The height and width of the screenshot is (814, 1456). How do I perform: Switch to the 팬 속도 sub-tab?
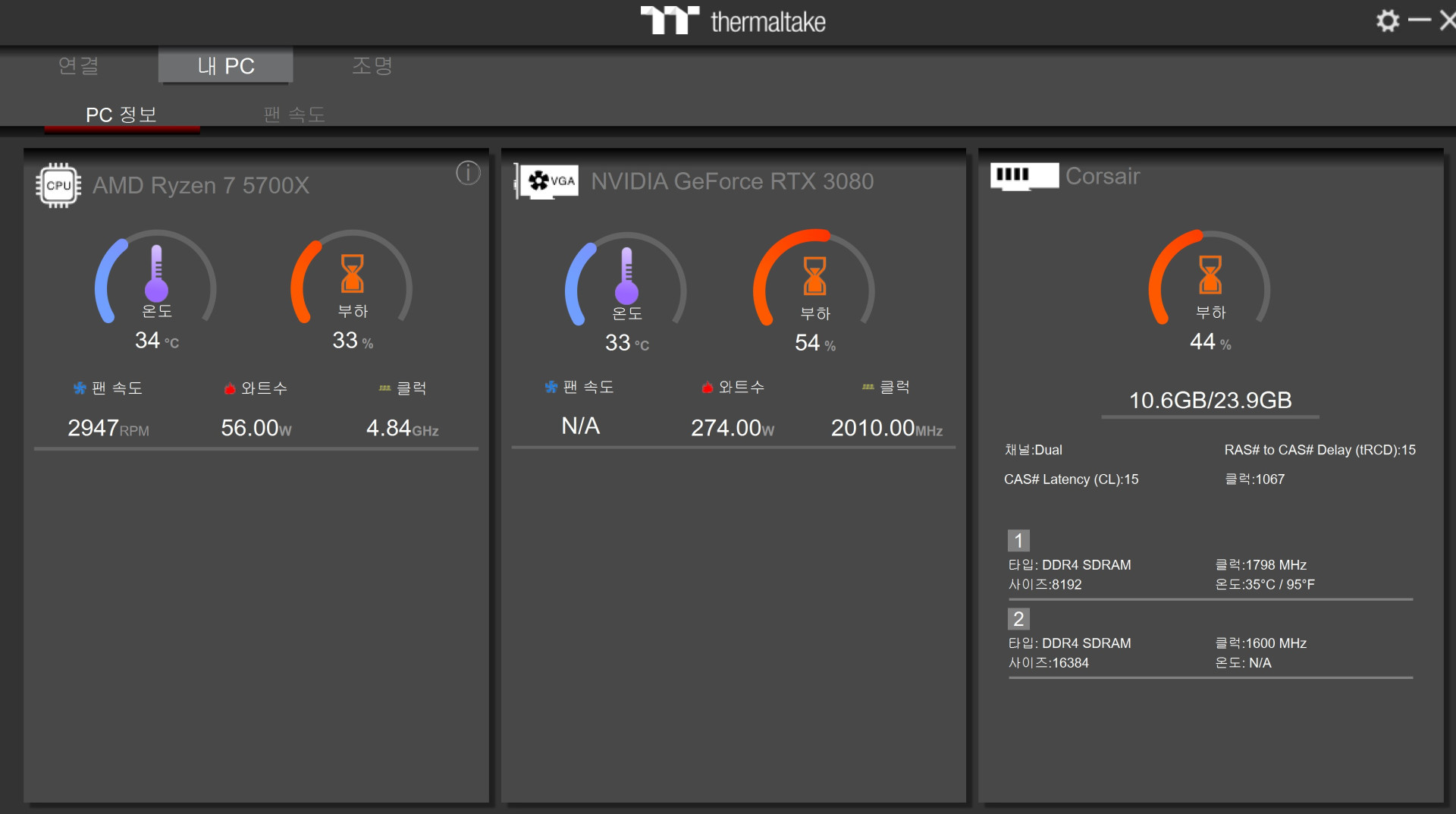pos(294,115)
